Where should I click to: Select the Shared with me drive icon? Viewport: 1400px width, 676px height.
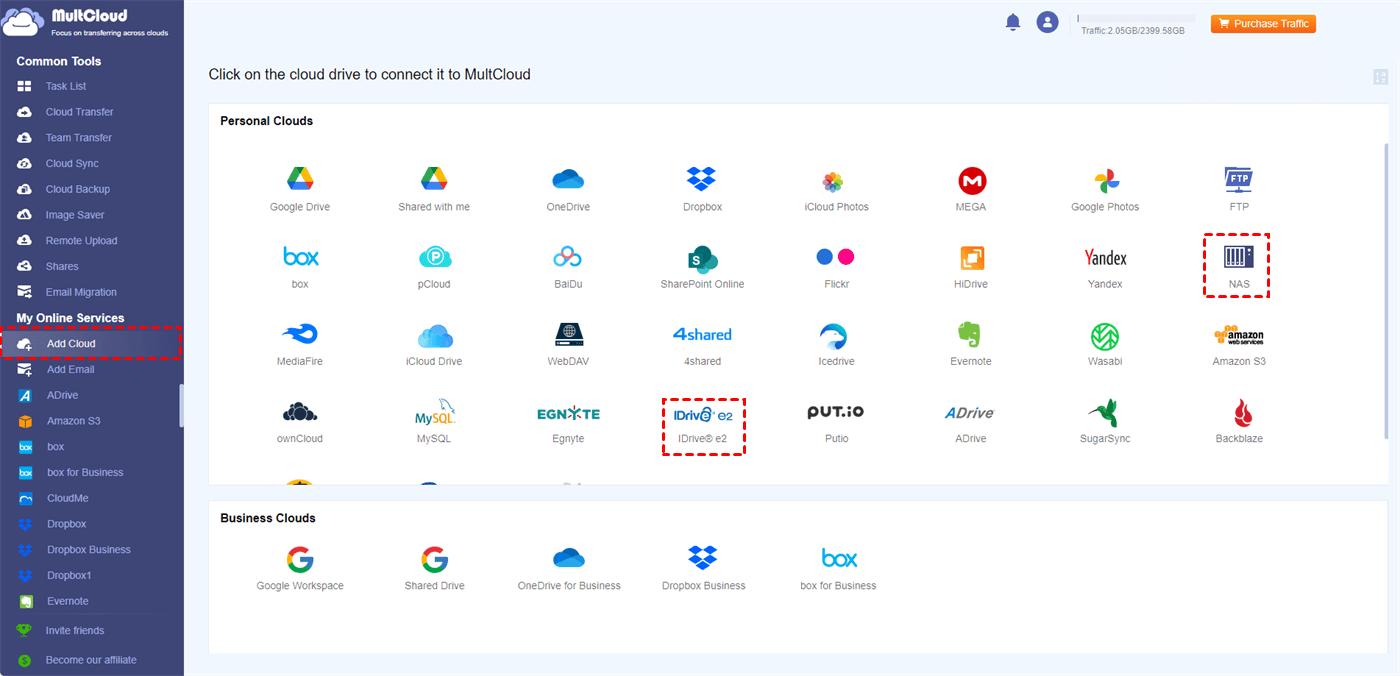pos(433,180)
